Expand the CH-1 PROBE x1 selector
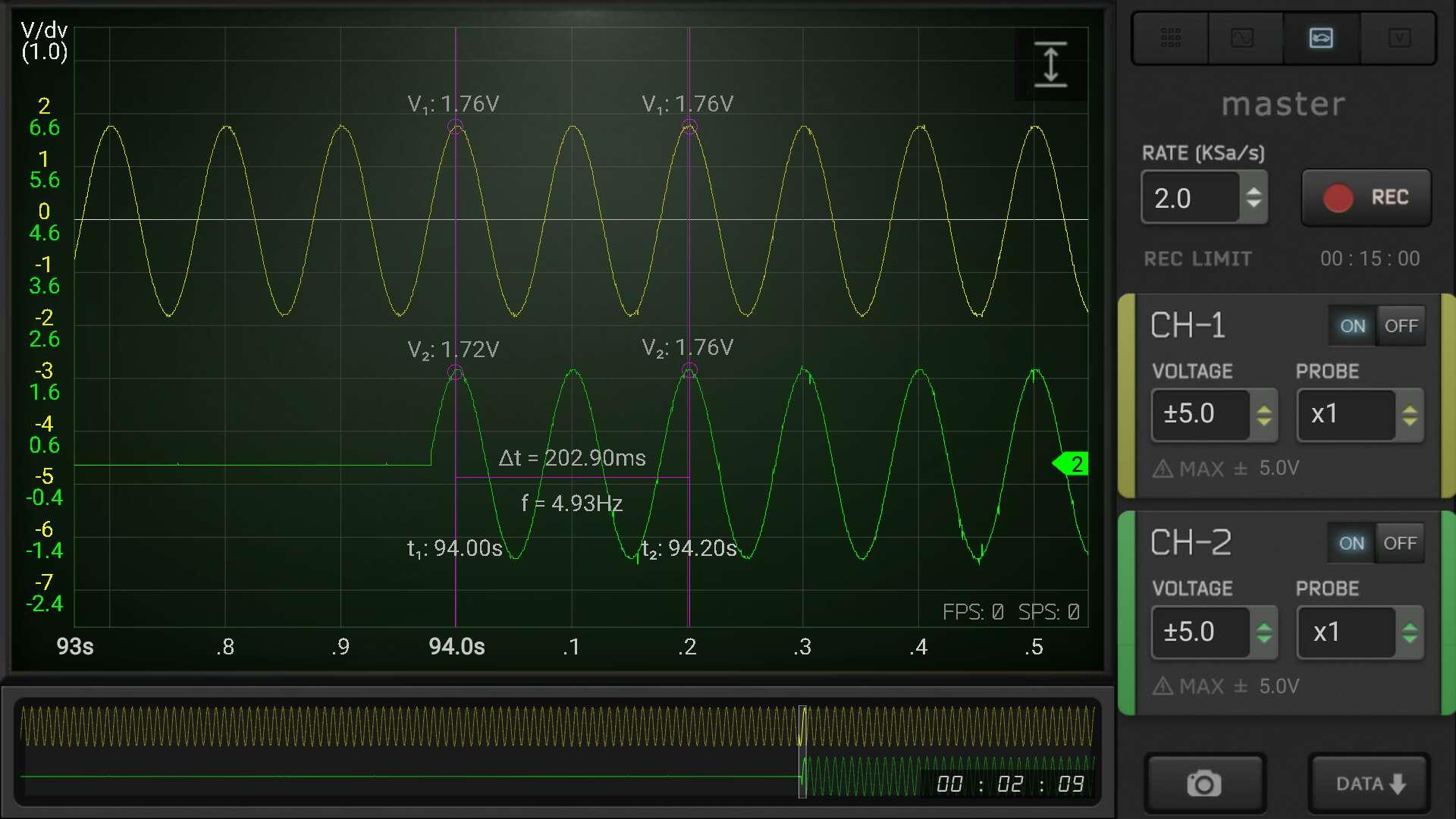Image resolution: width=1456 pixels, height=819 pixels. (1360, 415)
